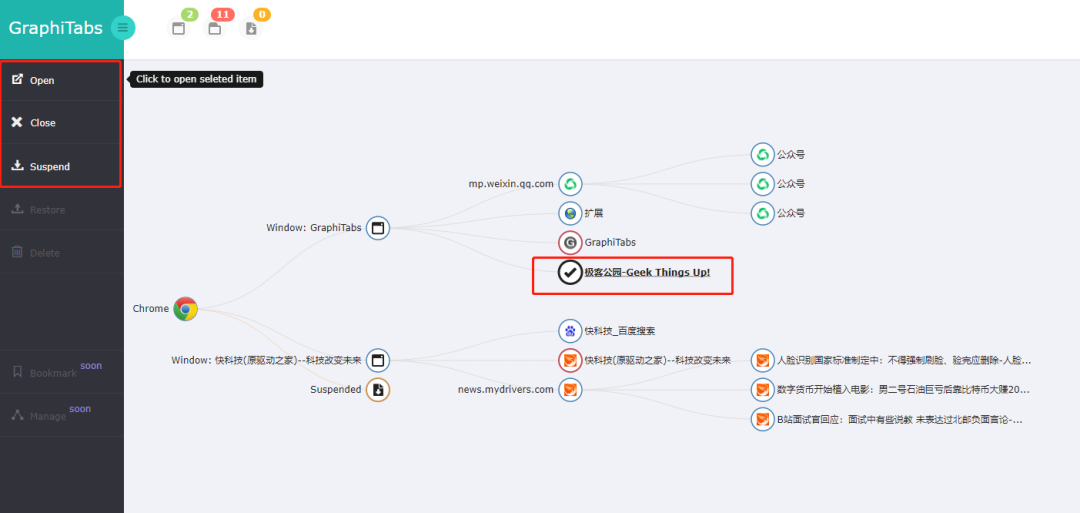Screen dimensions: 1080x513
Task: Click 快科技_百度搜索 label text
Action: click(620, 331)
